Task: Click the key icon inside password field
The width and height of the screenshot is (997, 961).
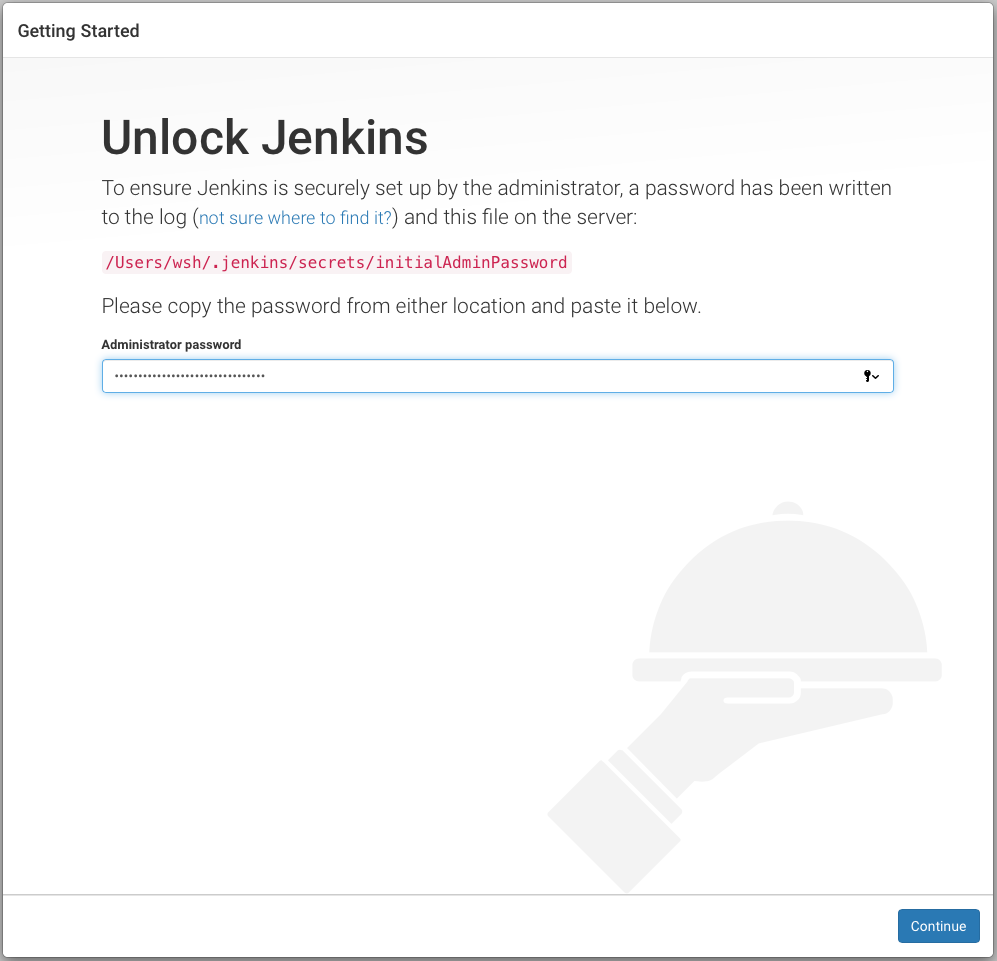Action: click(x=867, y=376)
